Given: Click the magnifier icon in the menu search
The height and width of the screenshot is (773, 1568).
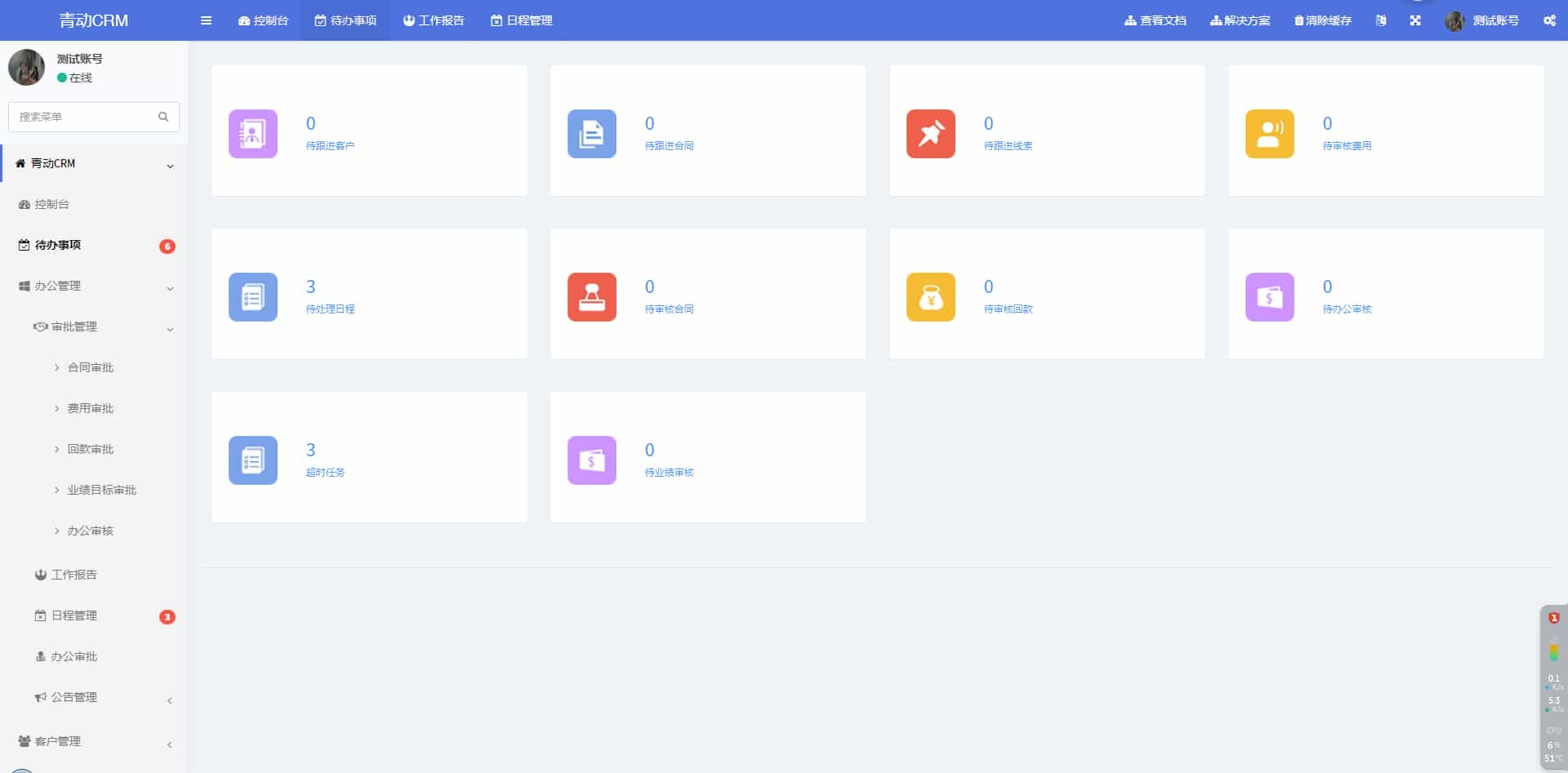Looking at the screenshot, I should [163, 117].
